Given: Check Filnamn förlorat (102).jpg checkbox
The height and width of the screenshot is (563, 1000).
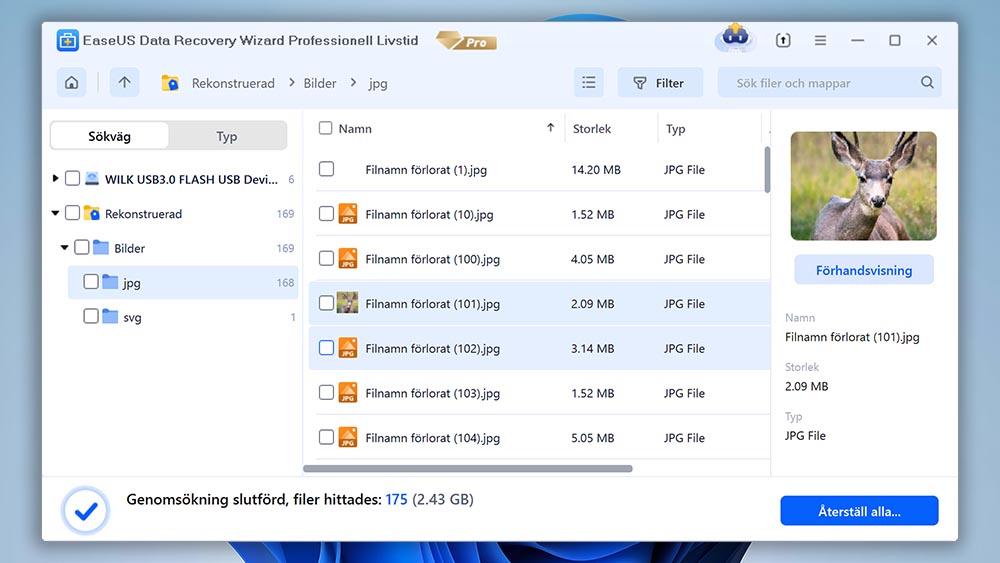Looking at the screenshot, I should [326, 347].
